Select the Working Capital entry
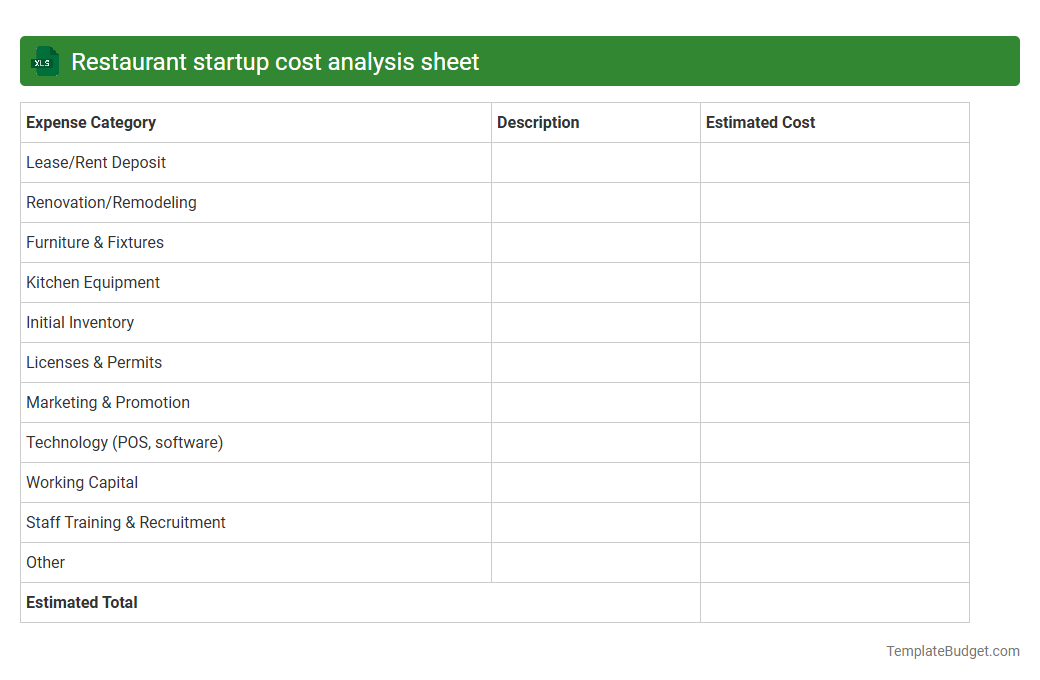The width and height of the screenshot is (1040, 680). [x=82, y=482]
